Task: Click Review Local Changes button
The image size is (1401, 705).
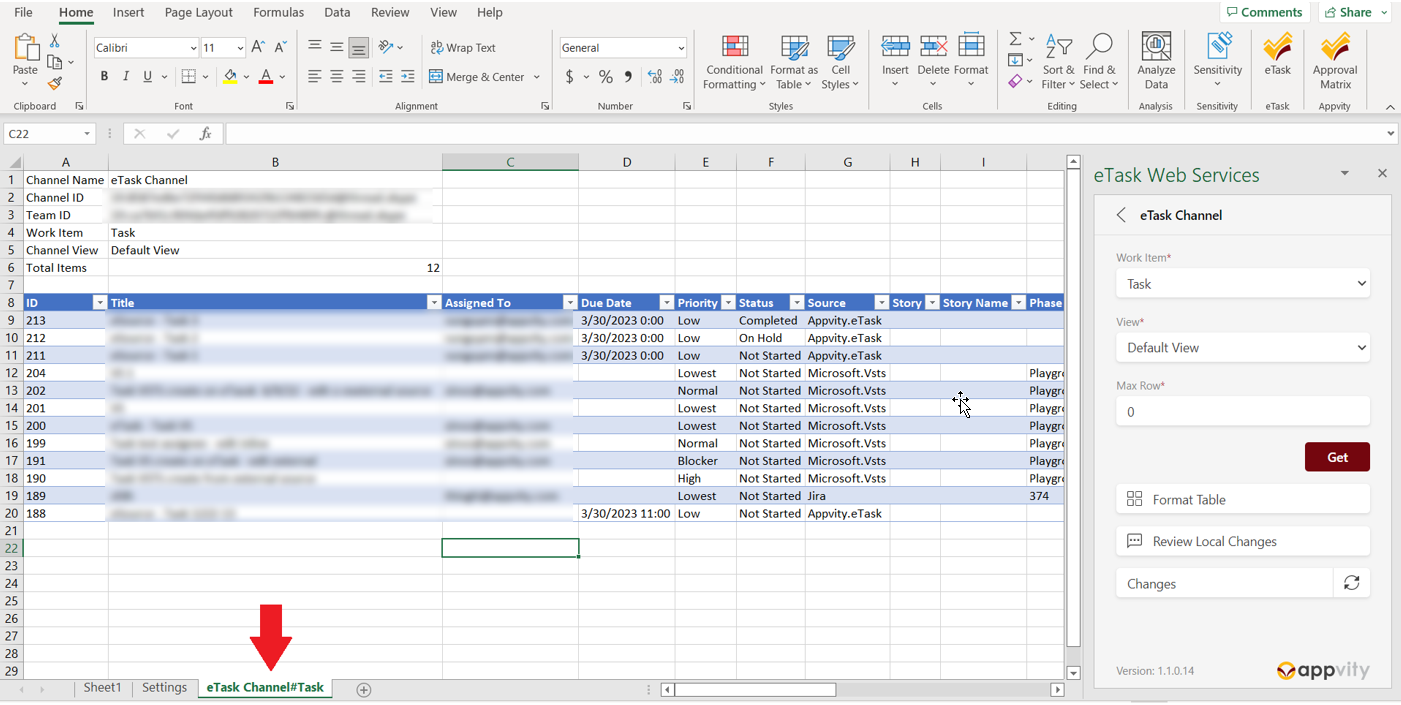Action: (x=1242, y=541)
